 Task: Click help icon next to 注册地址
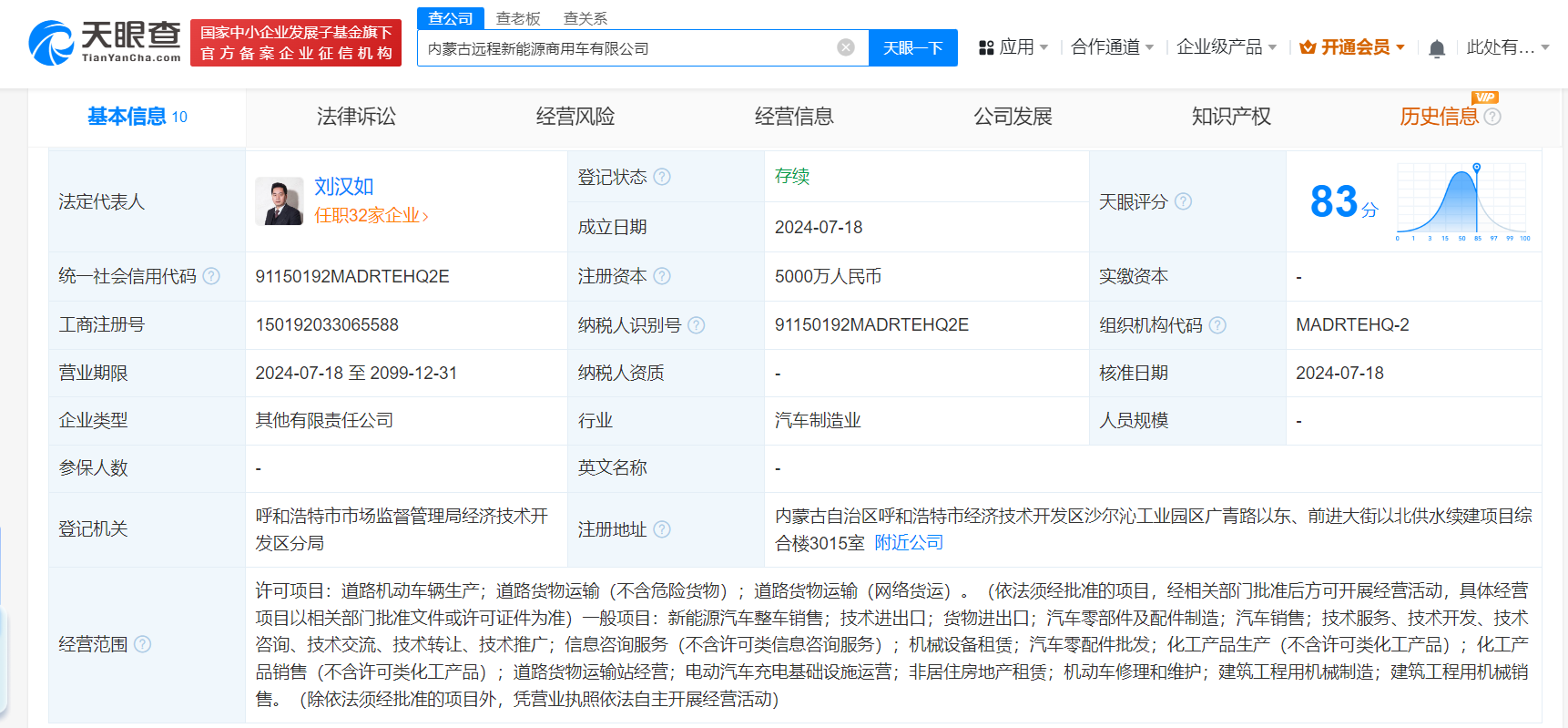pyautogui.click(x=662, y=529)
